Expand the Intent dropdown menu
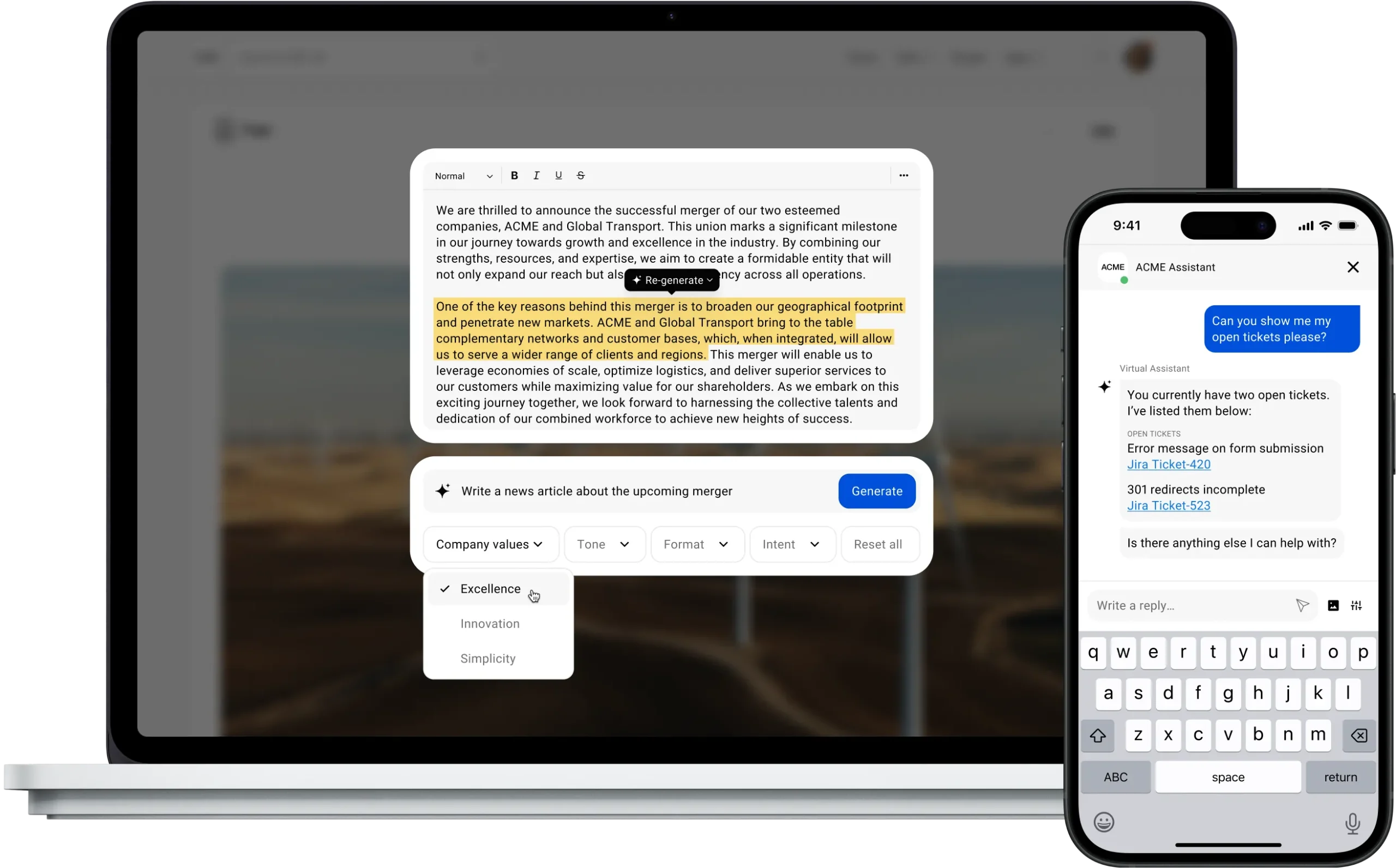Image resolution: width=1396 pixels, height=868 pixels. (x=792, y=543)
